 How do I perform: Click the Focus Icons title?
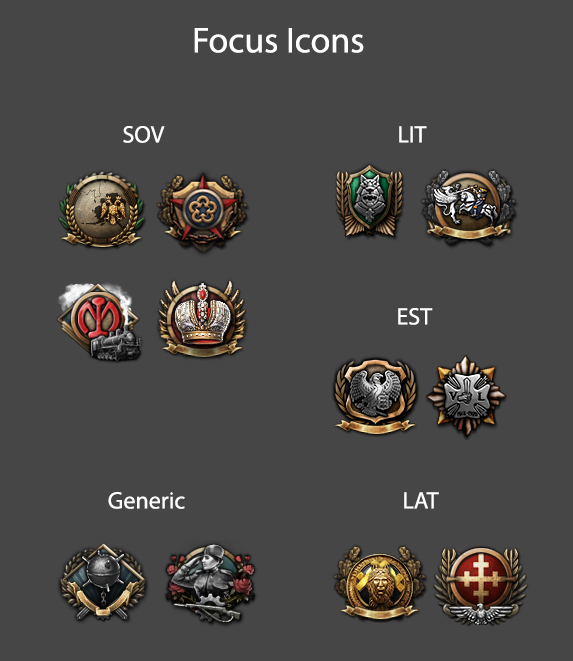tap(278, 41)
